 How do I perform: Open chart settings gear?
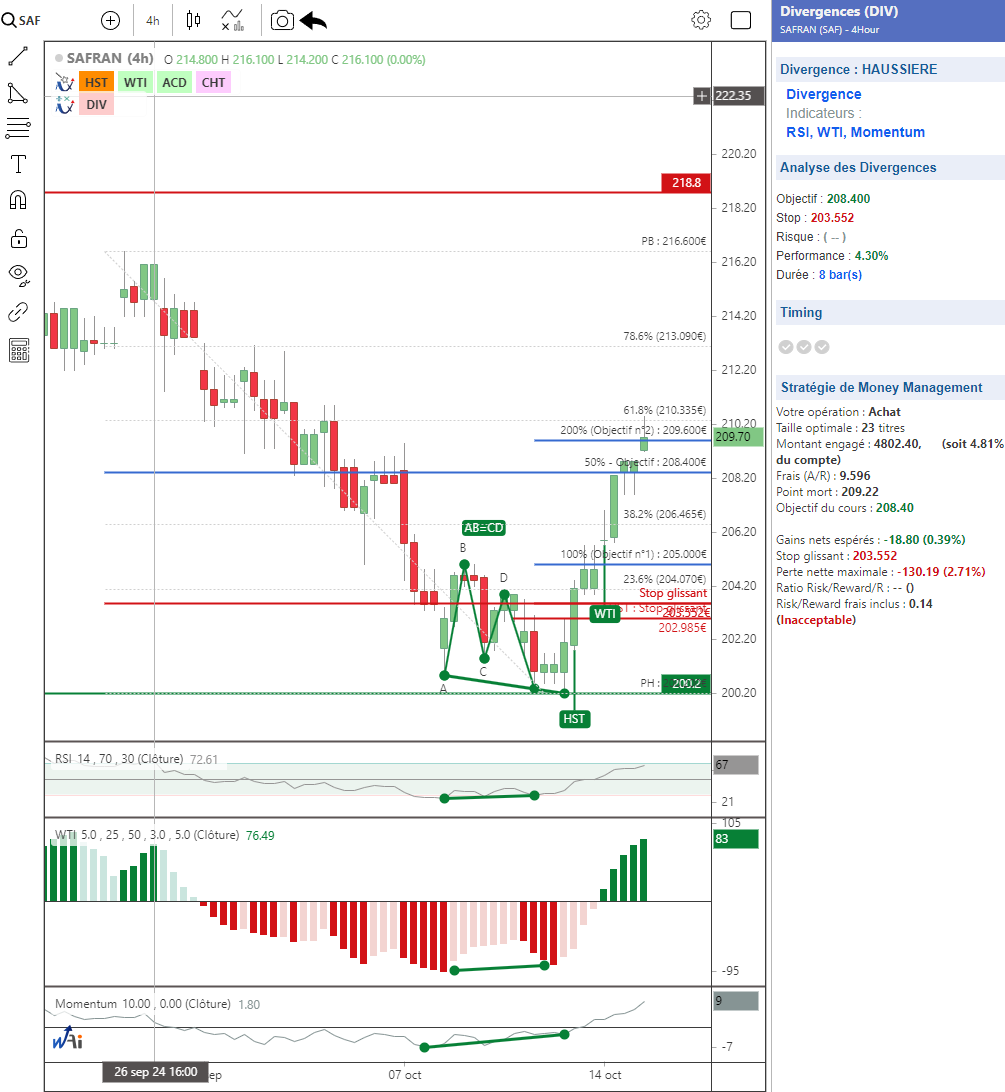(x=701, y=20)
